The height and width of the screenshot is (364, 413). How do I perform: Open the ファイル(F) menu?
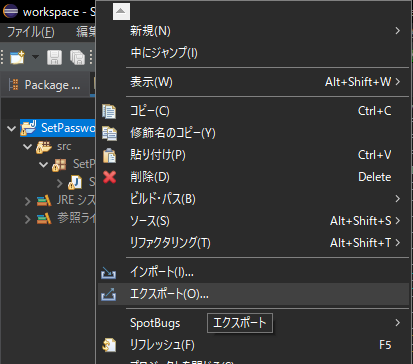coord(31,32)
